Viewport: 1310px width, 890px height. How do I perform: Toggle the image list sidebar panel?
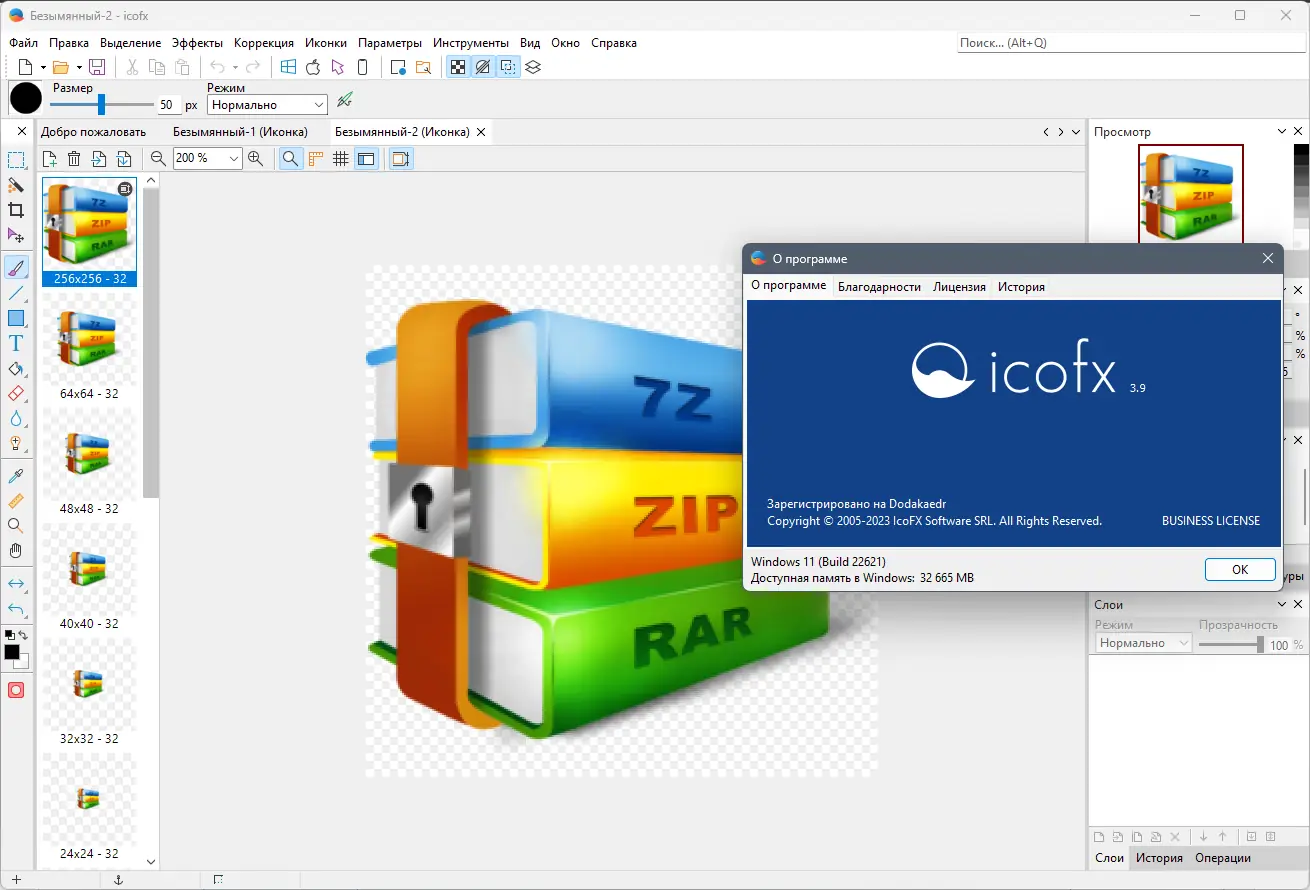pyautogui.click(x=366, y=158)
